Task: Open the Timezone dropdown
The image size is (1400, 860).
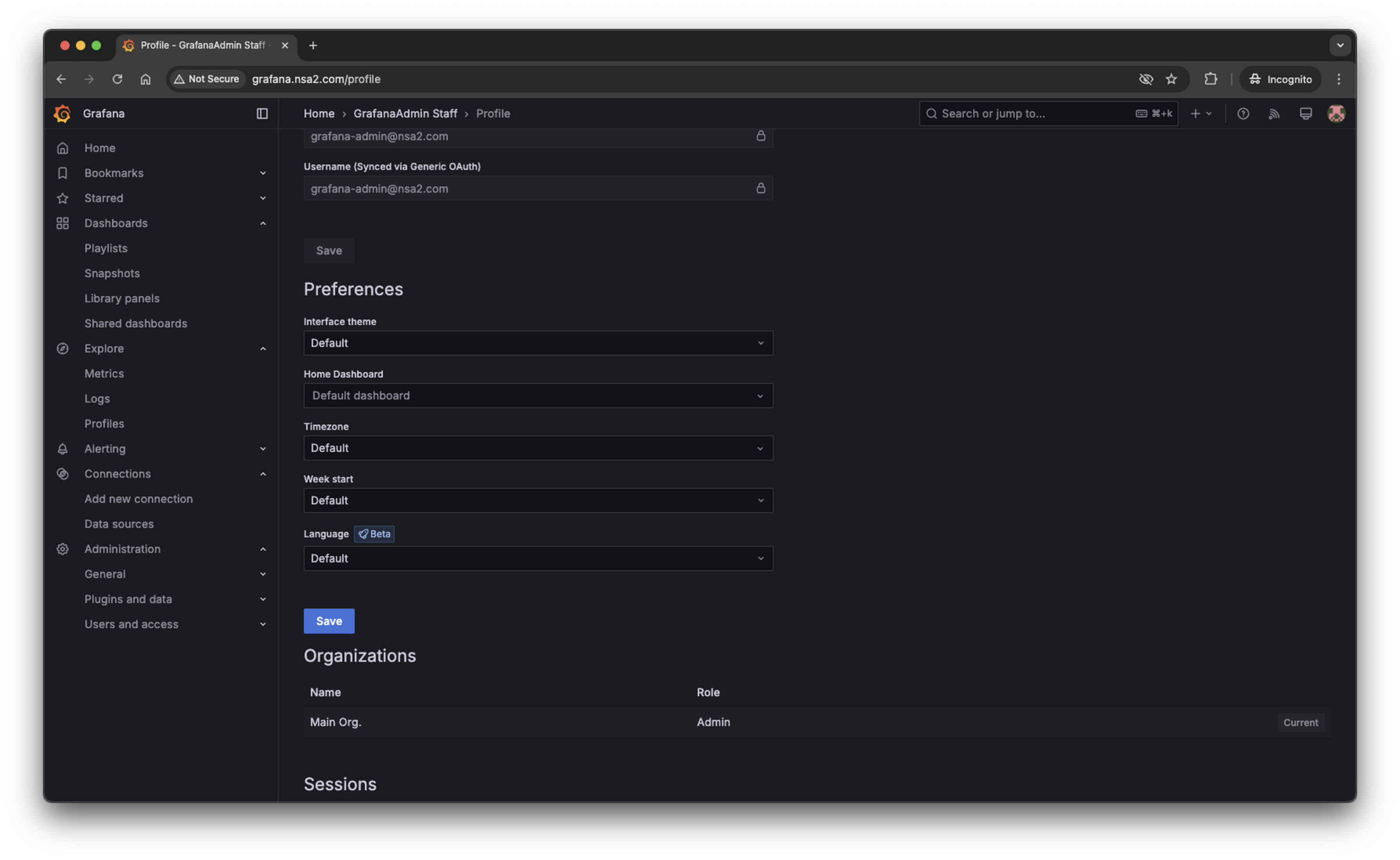Action: (x=538, y=448)
